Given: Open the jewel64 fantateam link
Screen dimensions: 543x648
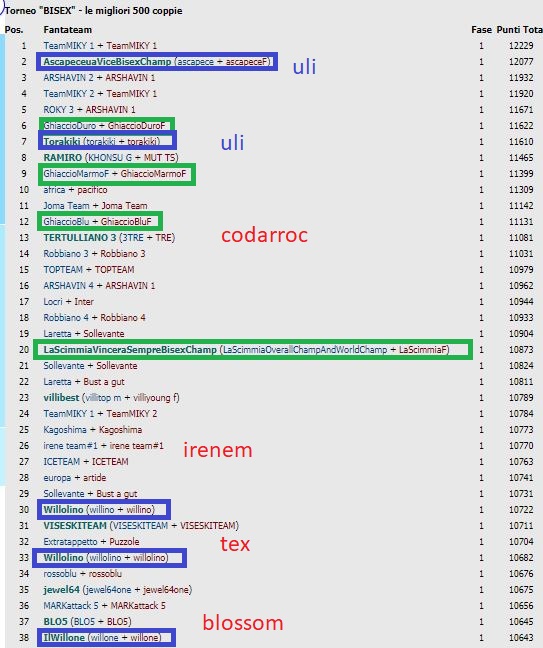Looking at the screenshot, I should pyautogui.click(x=61, y=590).
